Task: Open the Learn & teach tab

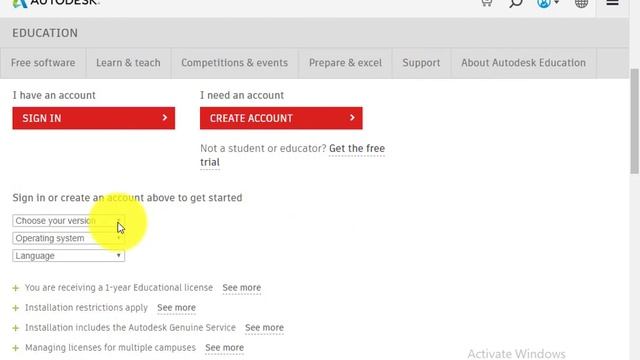Action: point(128,63)
